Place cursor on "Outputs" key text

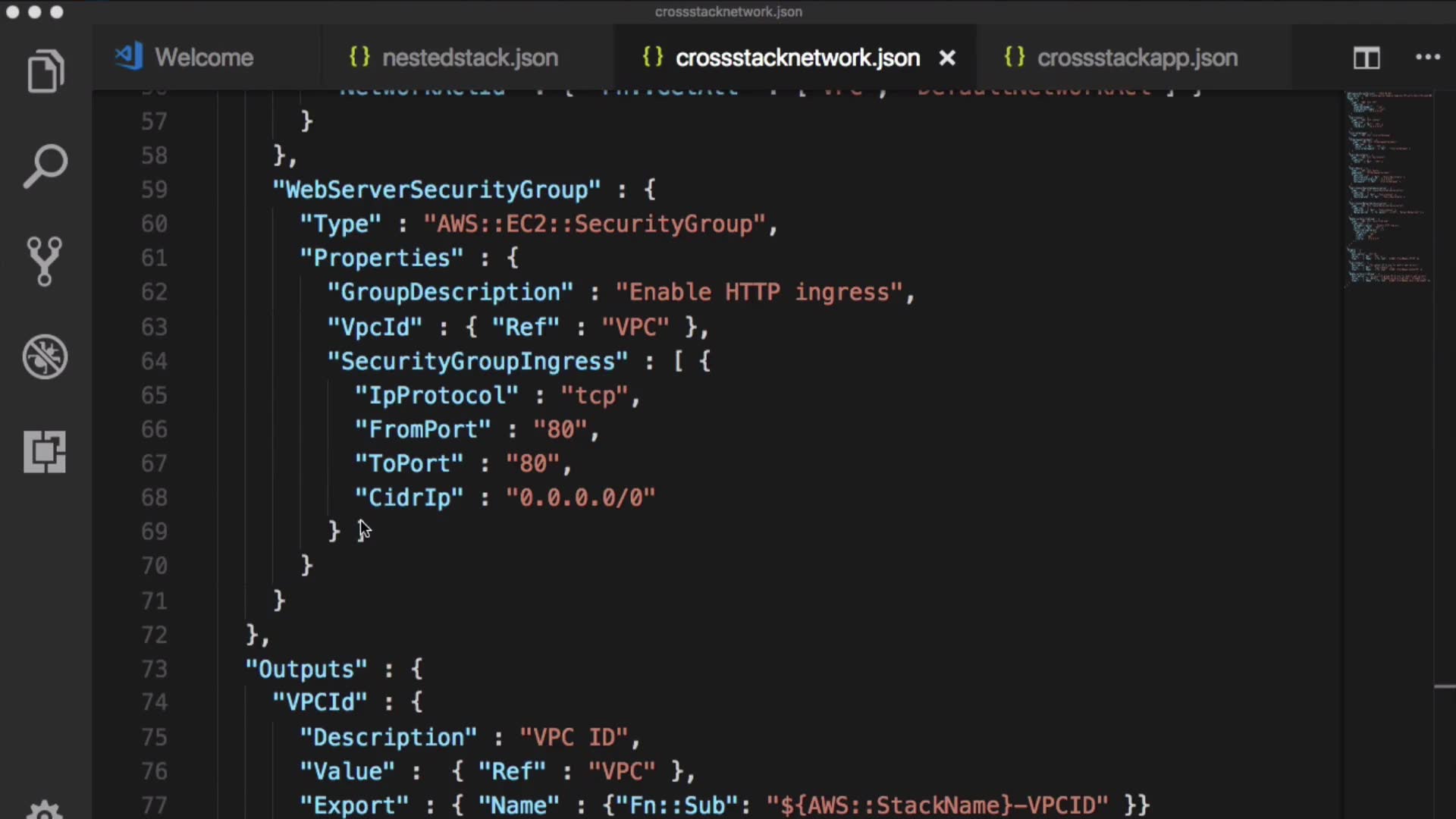point(306,669)
